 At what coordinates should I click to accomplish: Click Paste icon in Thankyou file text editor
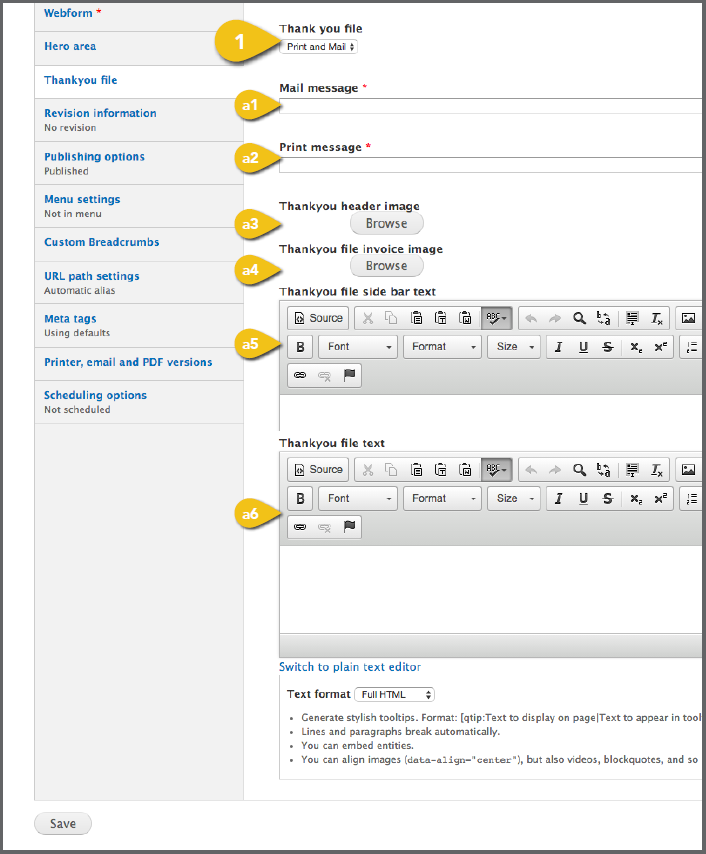pos(416,469)
